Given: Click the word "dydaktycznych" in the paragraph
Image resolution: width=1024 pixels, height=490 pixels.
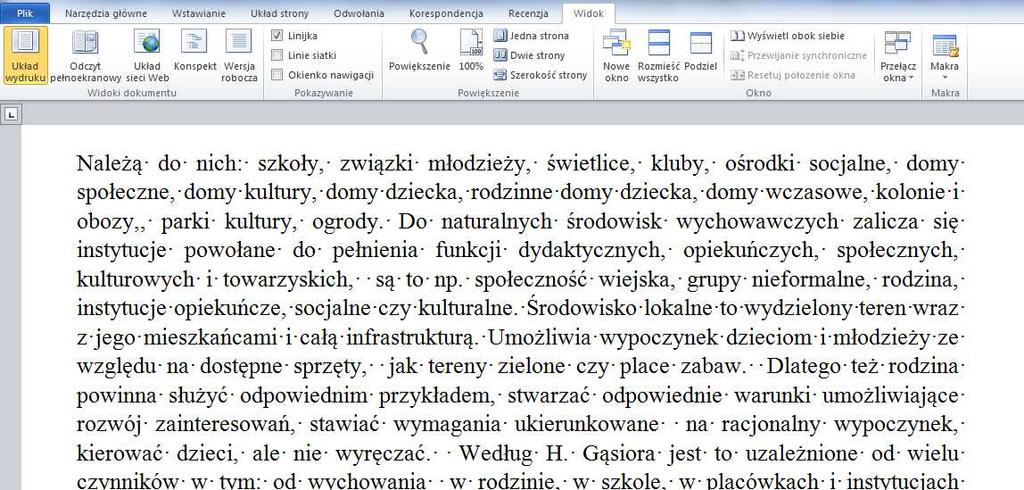Looking at the screenshot, I should click(x=591, y=250).
